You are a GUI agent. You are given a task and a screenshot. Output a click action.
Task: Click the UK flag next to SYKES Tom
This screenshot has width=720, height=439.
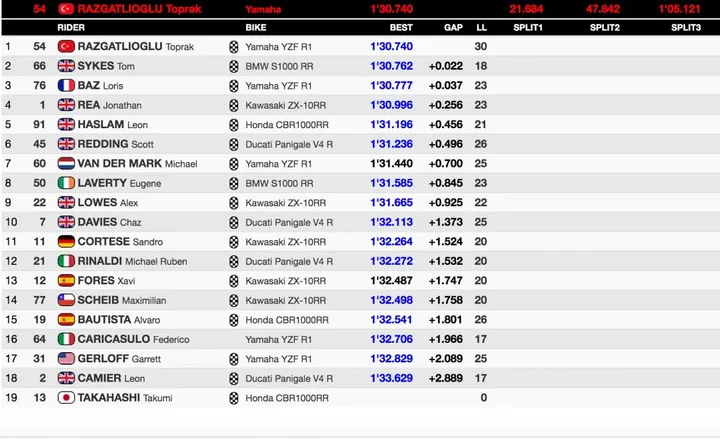tap(66, 66)
